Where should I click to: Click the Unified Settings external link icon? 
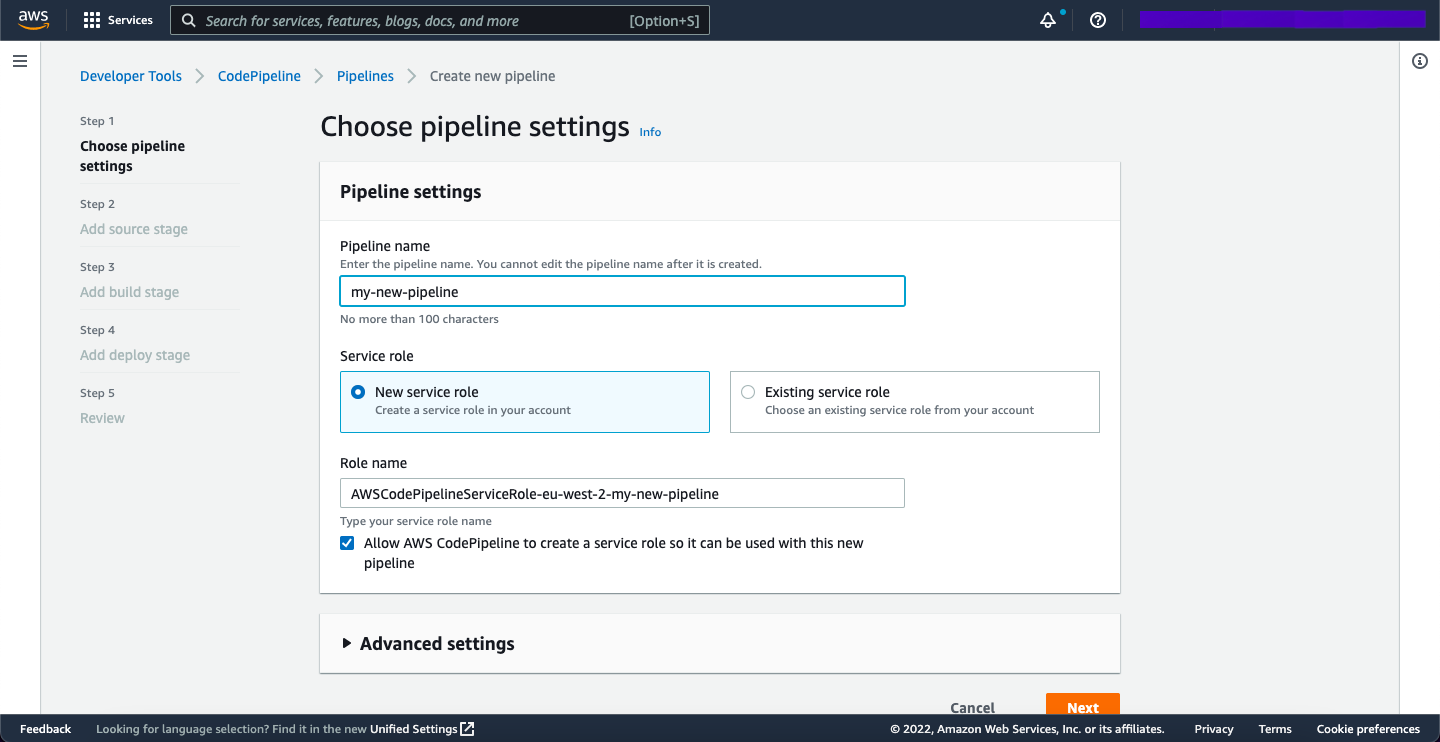click(467, 729)
